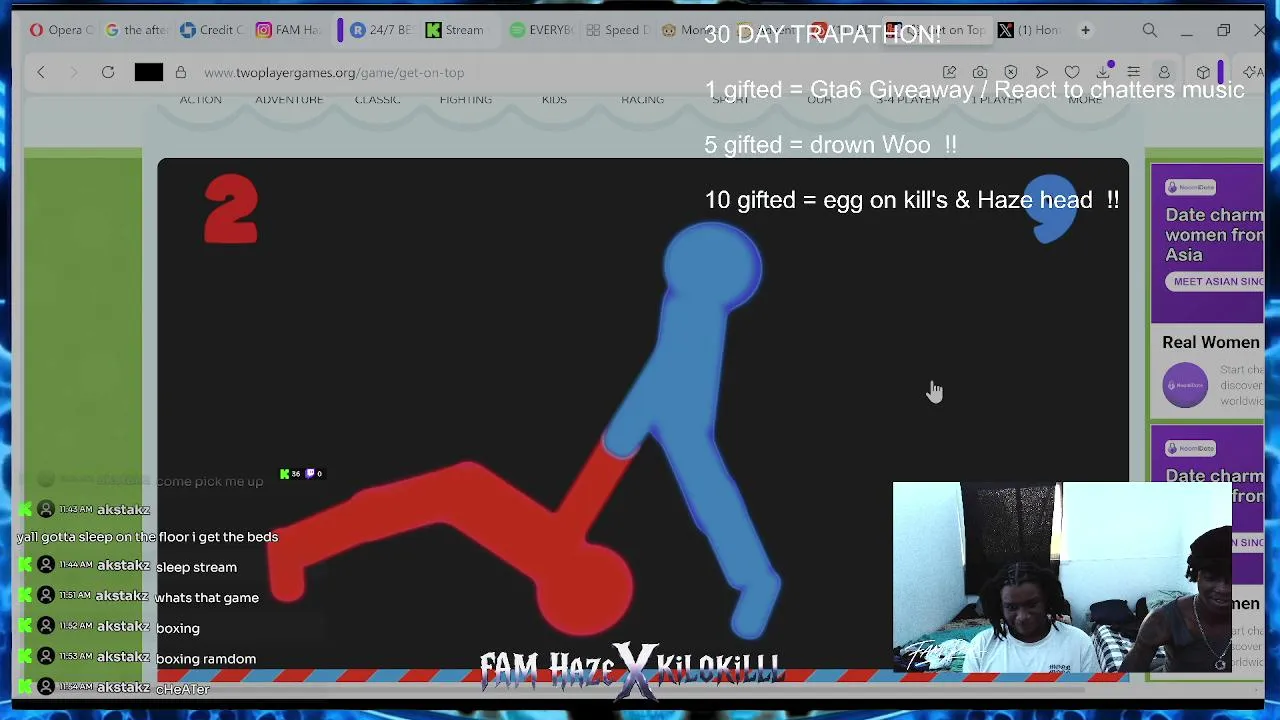The image size is (1280, 720).
Task: Click the 'whats that game' chat message
Action: pyautogui.click(x=206, y=598)
